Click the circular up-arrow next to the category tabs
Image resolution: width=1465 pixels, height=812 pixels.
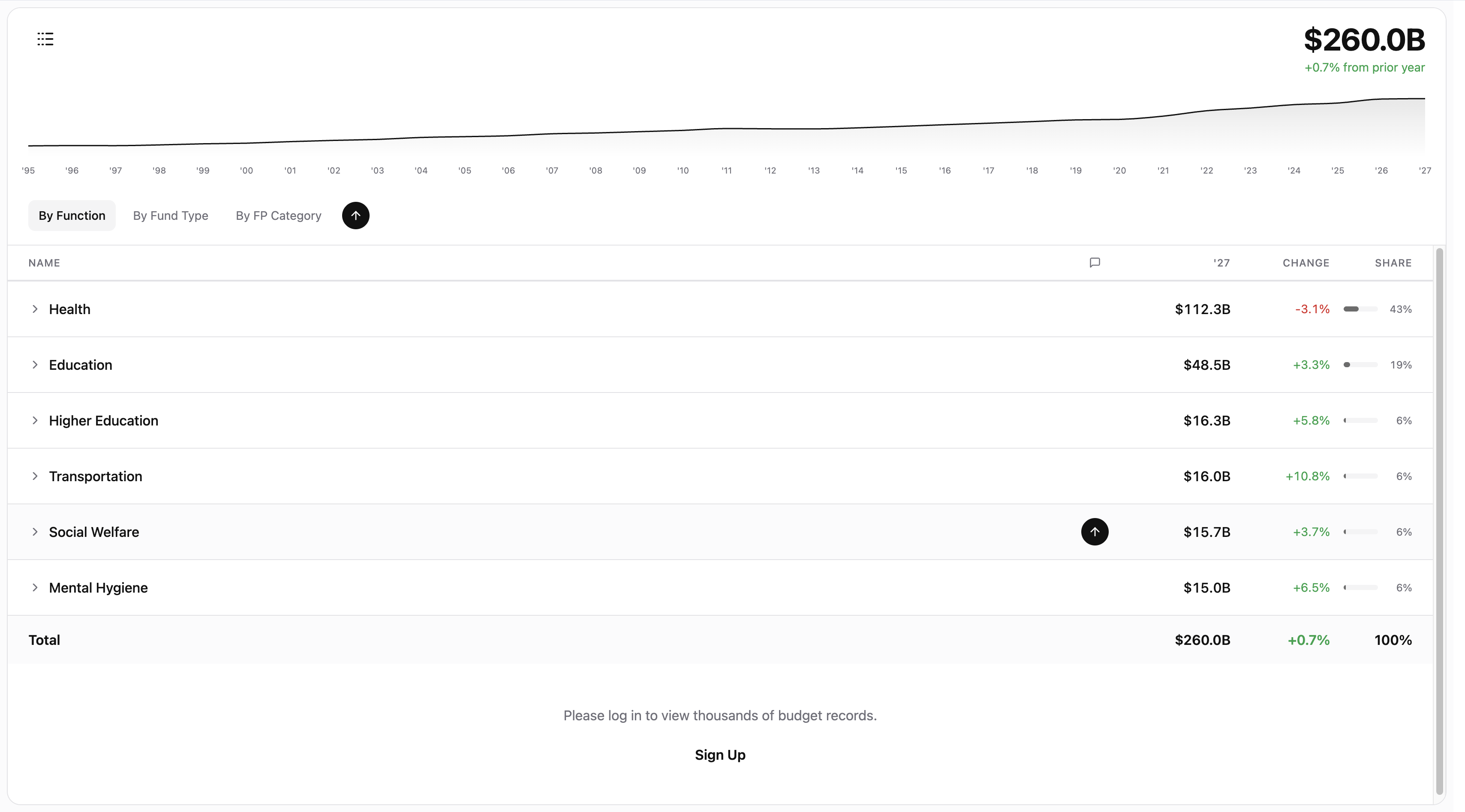click(x=355, y=216)
